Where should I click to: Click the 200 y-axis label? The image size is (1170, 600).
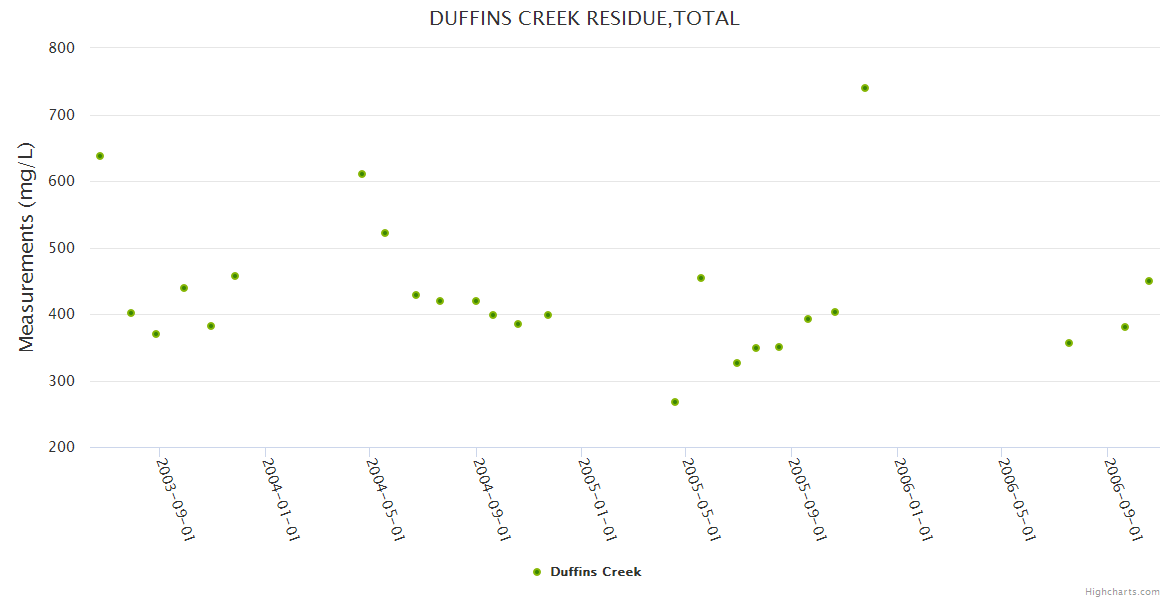pyautogui.click(x=63, y=447)
